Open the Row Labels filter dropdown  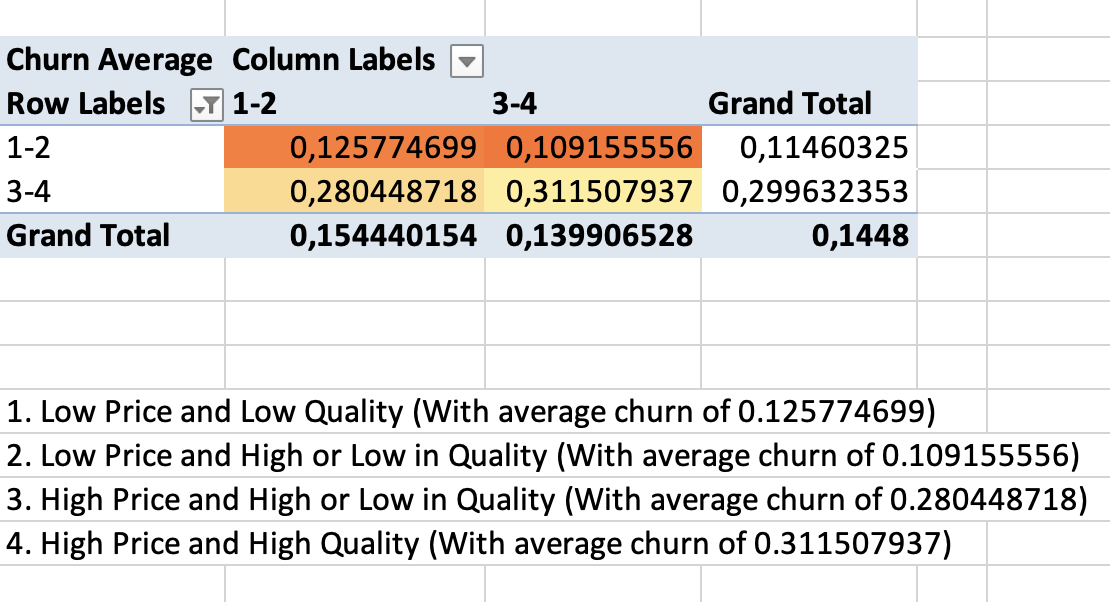pos(207,105)
